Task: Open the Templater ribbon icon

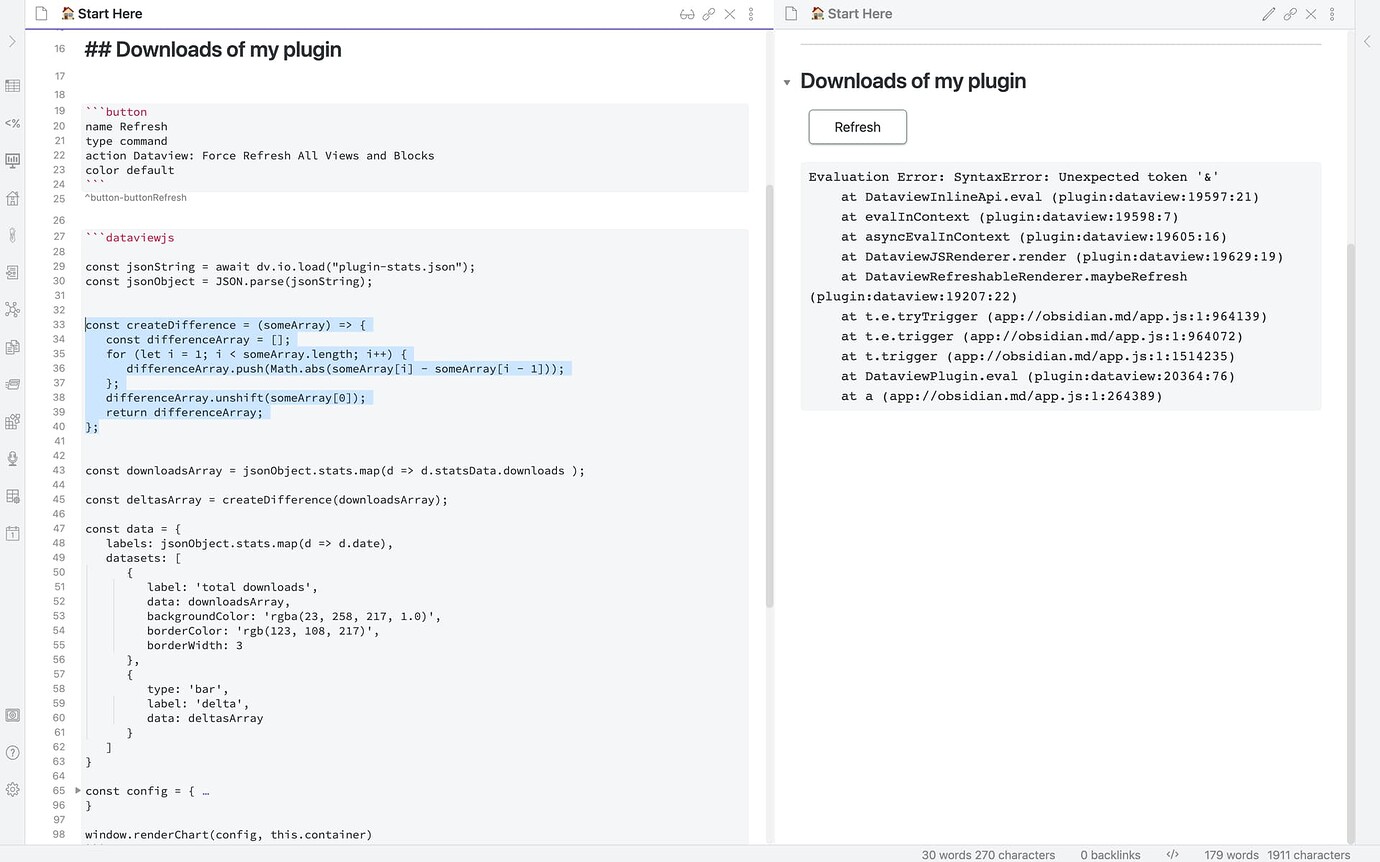Action: pos(13,123)
